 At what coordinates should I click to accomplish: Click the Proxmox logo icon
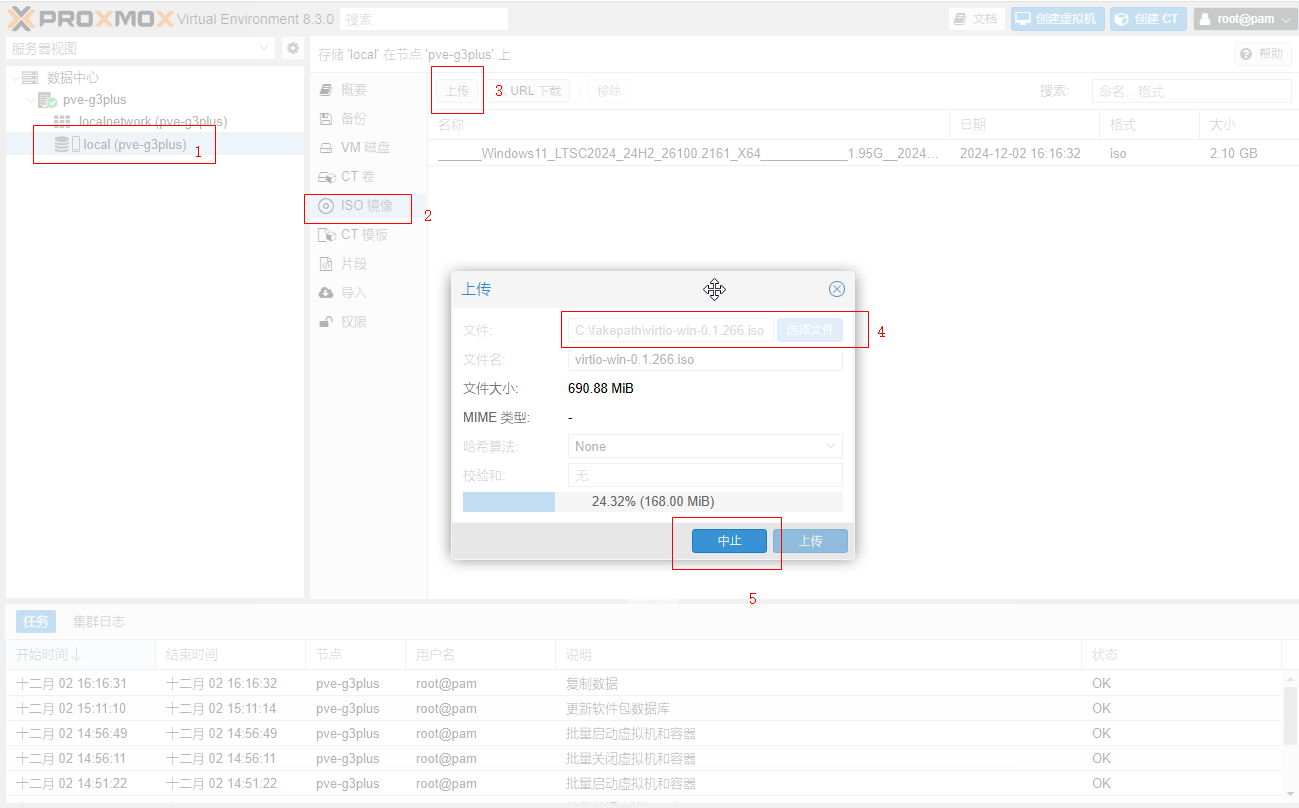[21, 18]
